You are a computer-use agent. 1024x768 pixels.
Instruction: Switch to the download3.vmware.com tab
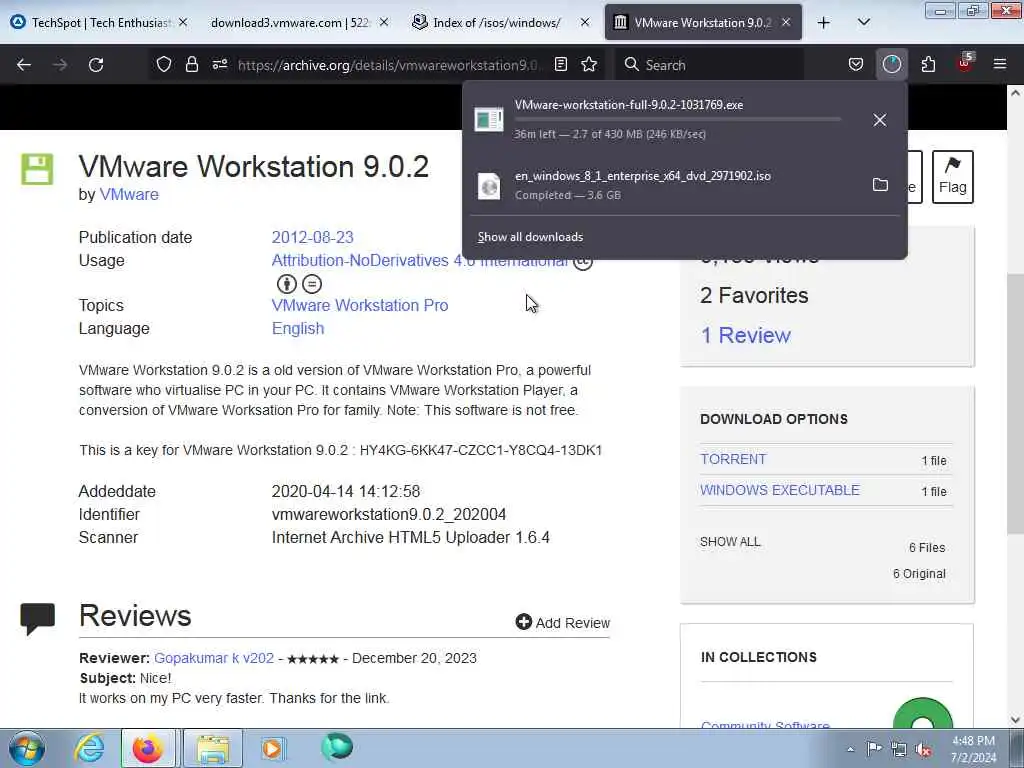(x=291, y=22)
